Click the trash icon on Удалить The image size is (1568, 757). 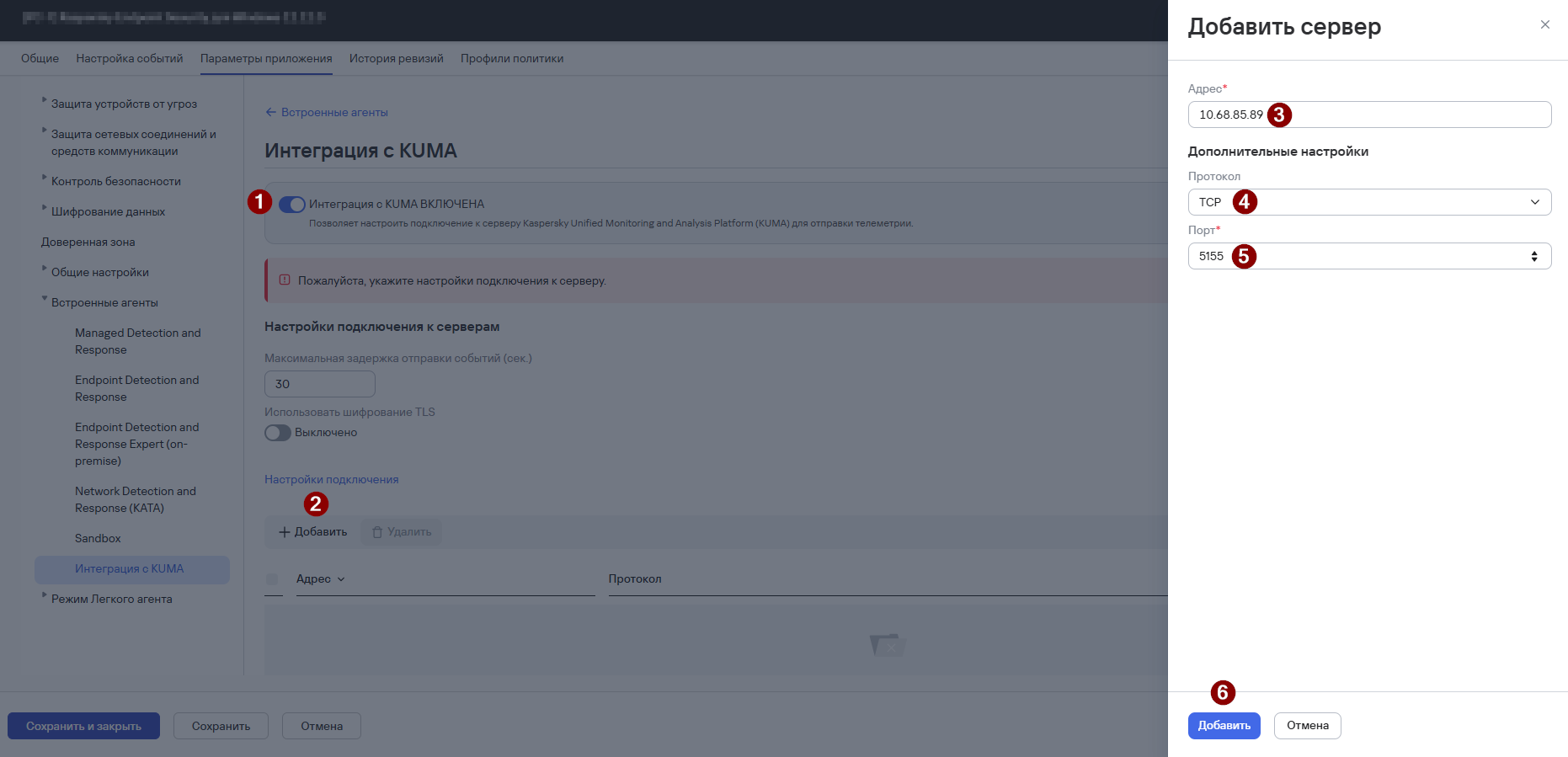[377, 532]
